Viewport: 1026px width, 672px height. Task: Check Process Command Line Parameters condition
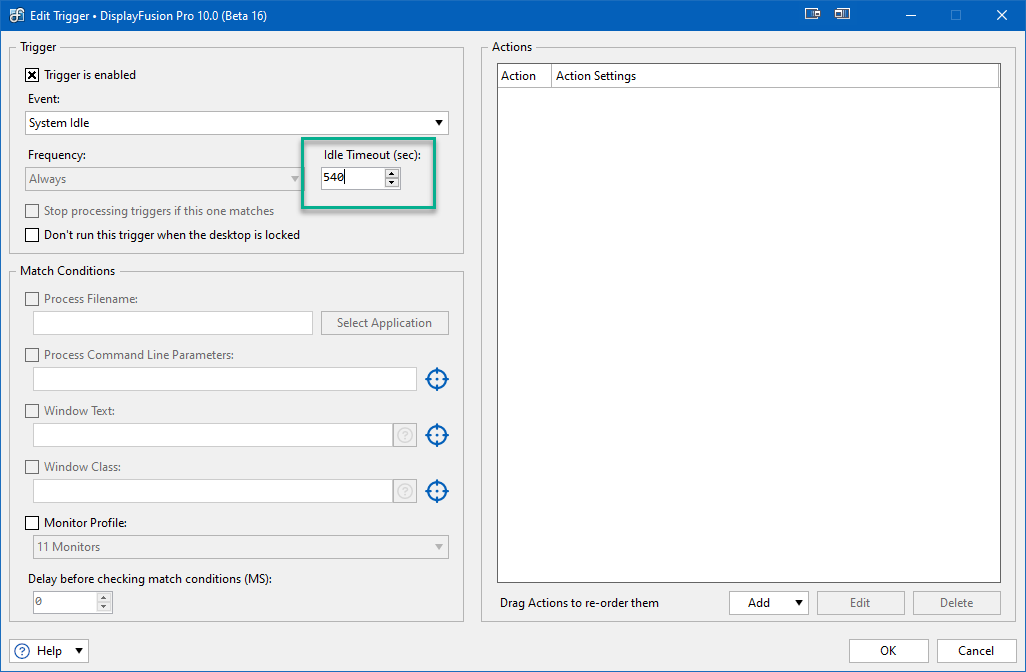point(31,355)
